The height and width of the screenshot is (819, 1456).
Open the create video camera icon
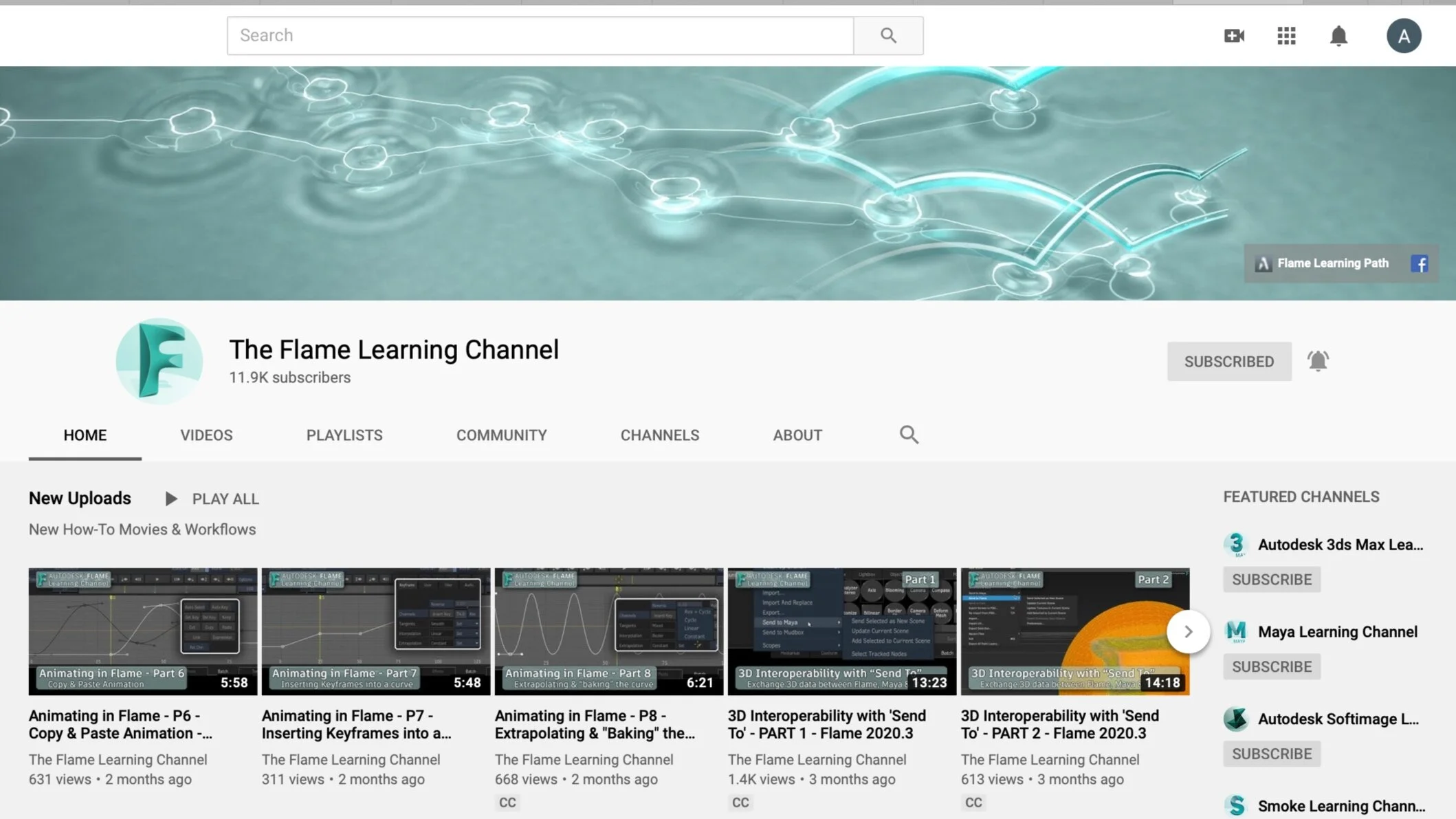1234,36
